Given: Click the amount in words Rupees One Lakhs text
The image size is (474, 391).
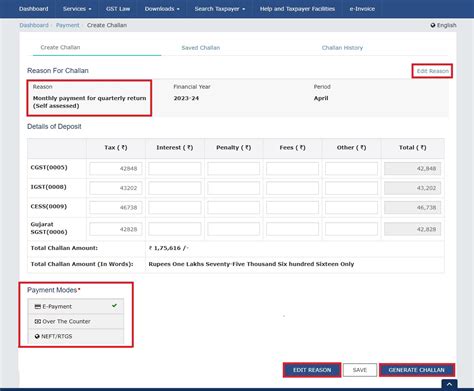Looking at the screenshot, I should point(251,264).
